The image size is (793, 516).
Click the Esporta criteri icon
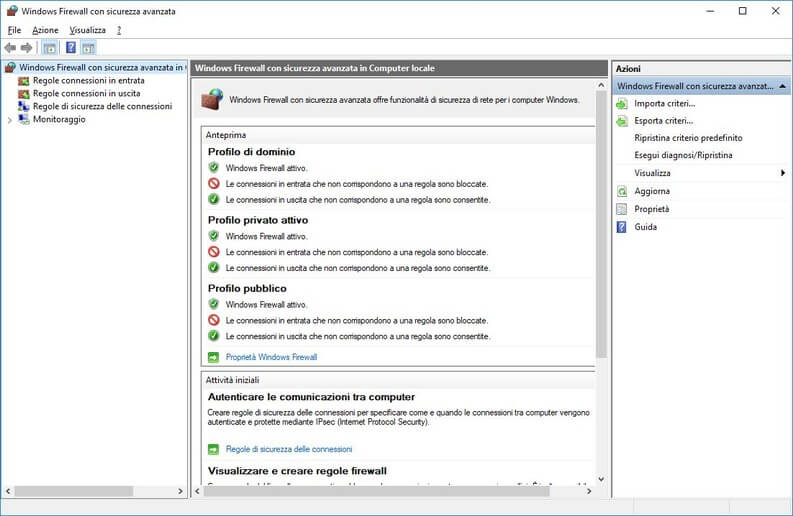pos(622,121)
